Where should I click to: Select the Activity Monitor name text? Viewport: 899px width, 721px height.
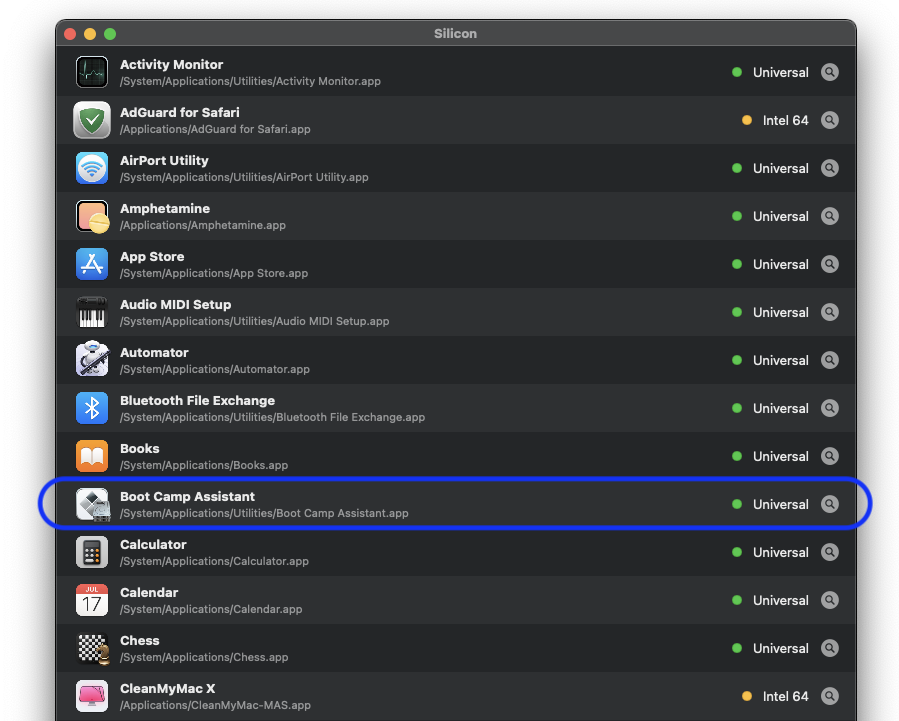point(171,65)
